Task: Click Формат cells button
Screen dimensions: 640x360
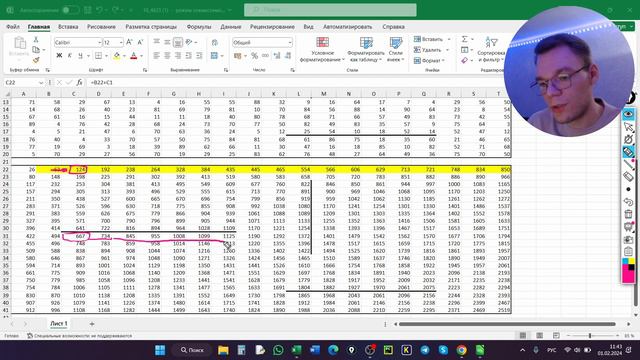Action: (x=429, y=60)
